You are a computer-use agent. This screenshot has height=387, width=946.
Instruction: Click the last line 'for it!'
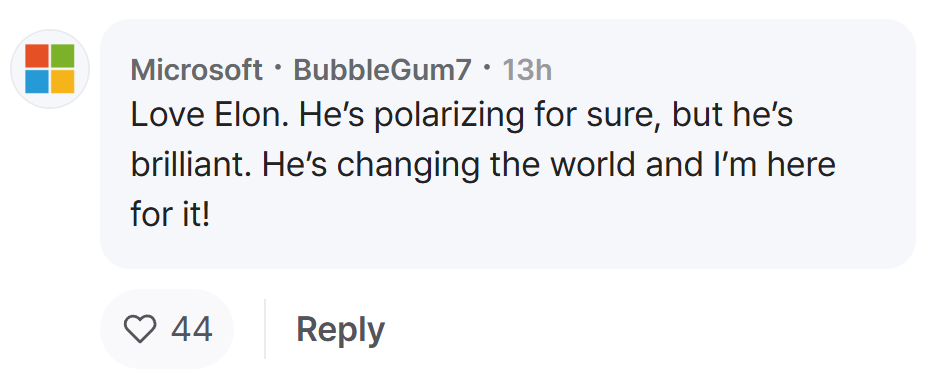click(x=170, y=214)
